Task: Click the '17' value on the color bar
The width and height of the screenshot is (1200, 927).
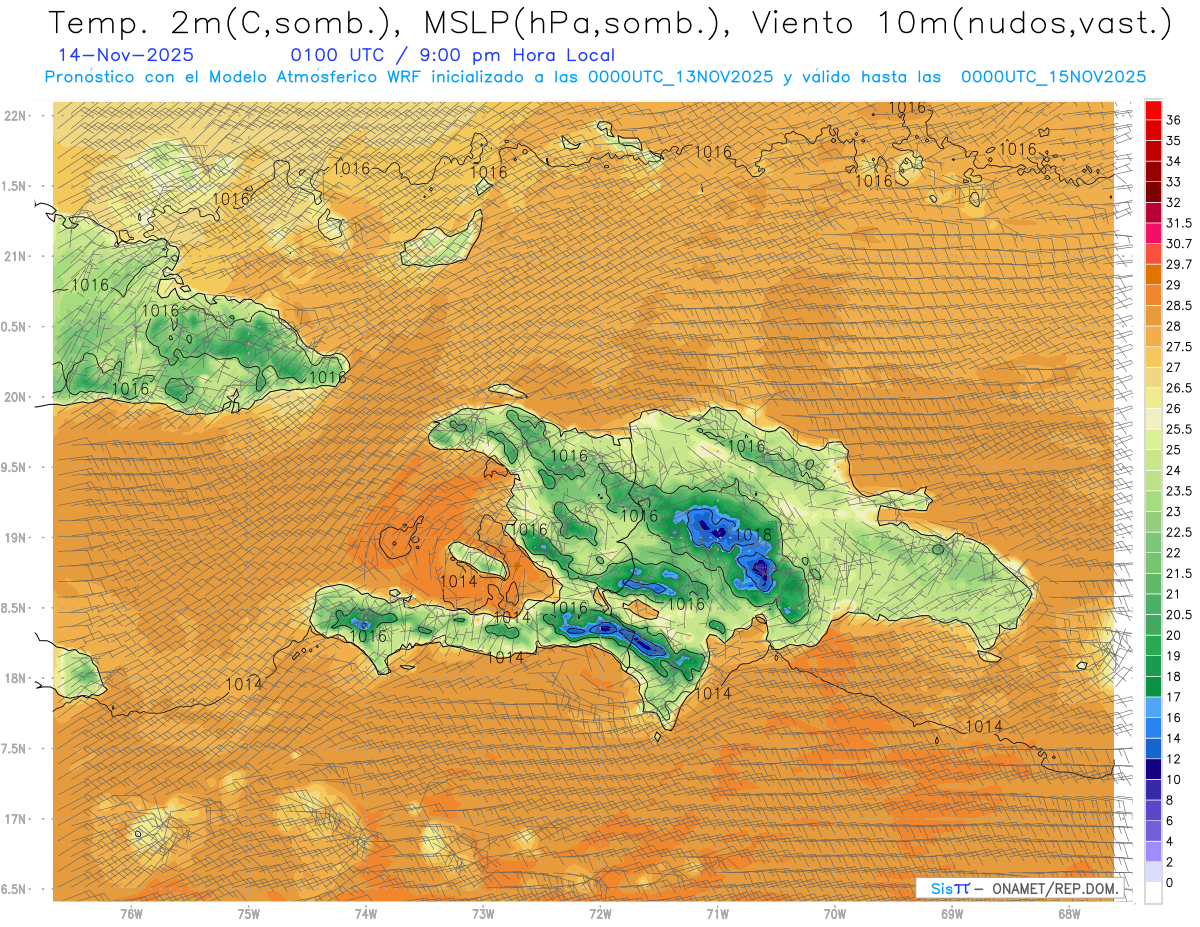Action: 1173,697
